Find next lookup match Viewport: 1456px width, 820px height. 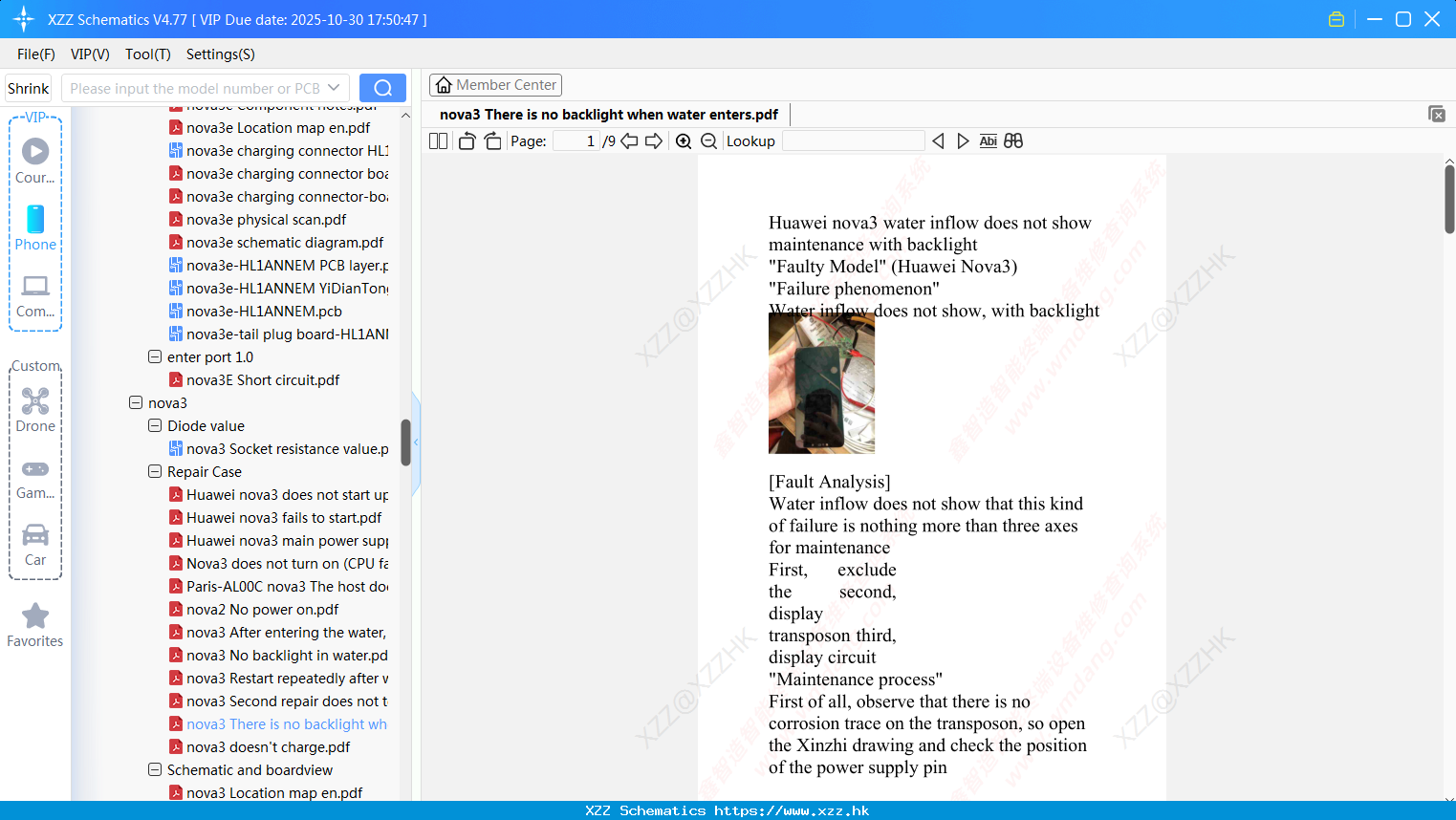(x=963, y=141)
